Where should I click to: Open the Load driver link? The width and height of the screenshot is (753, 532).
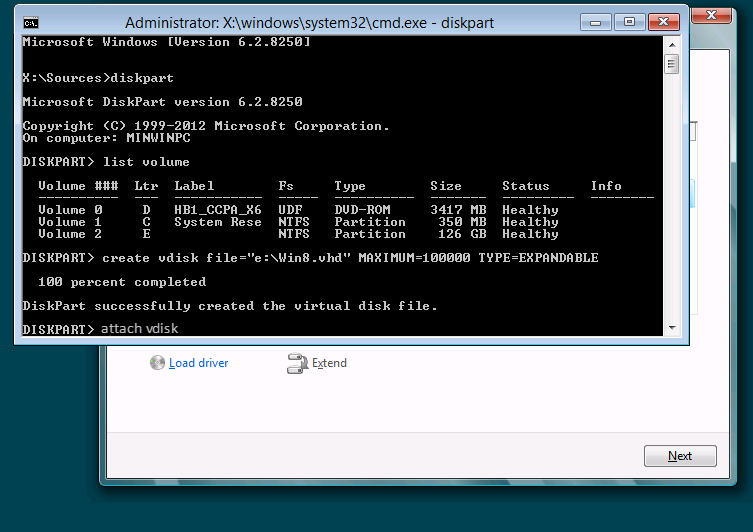tap(198, 363)
